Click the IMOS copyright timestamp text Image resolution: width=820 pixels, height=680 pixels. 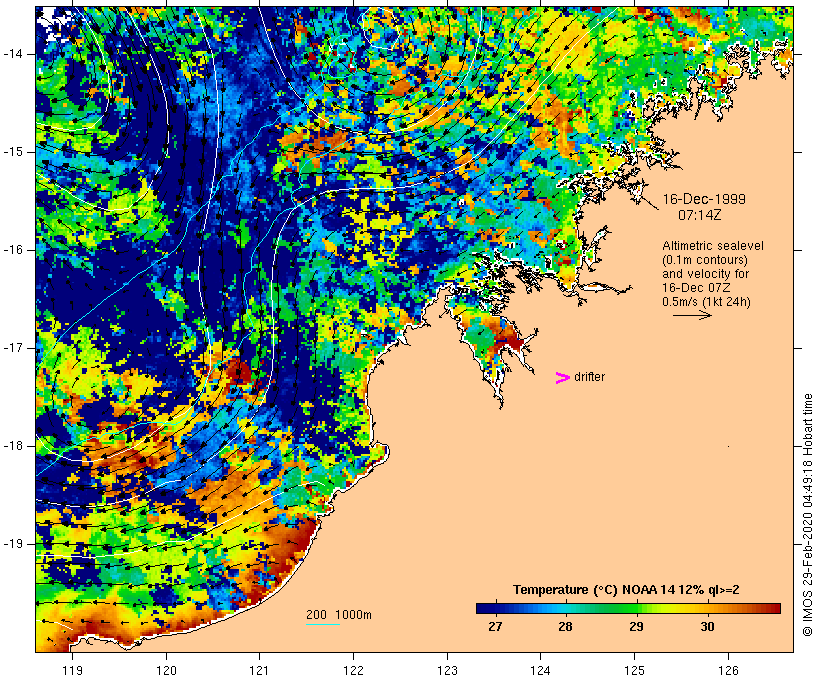pos(807,515)
